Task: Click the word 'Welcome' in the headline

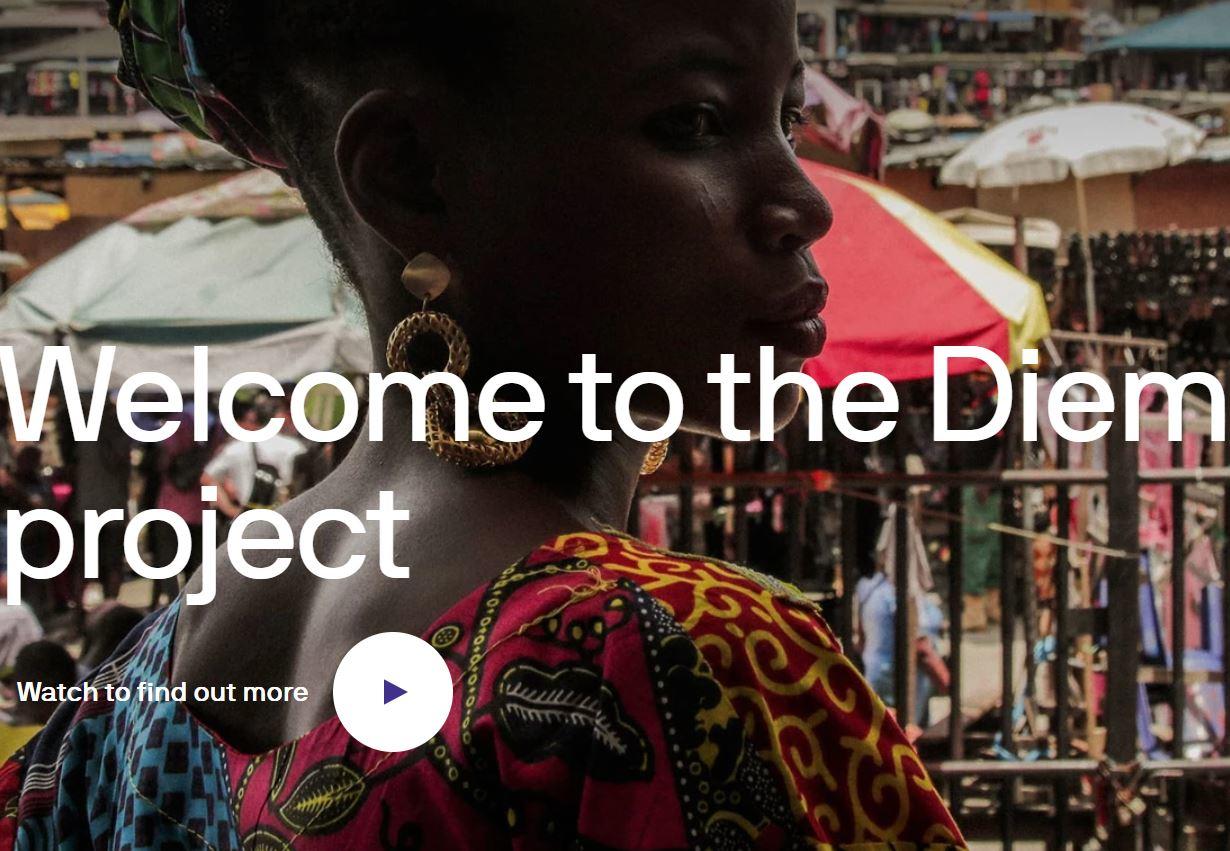Action: pyautogui.click(x=272, y=393)
